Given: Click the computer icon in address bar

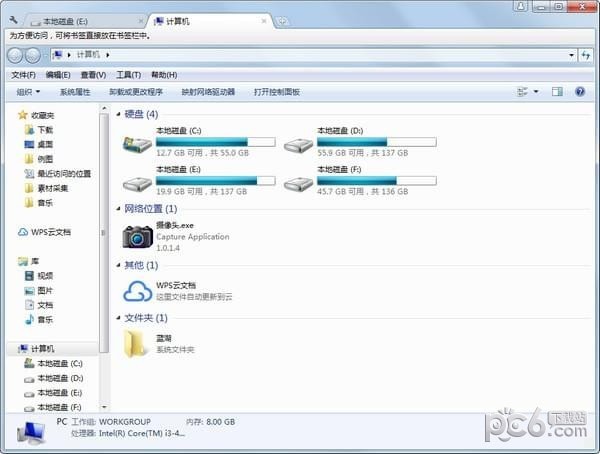Looking at the screenshot, I should 57,55.
